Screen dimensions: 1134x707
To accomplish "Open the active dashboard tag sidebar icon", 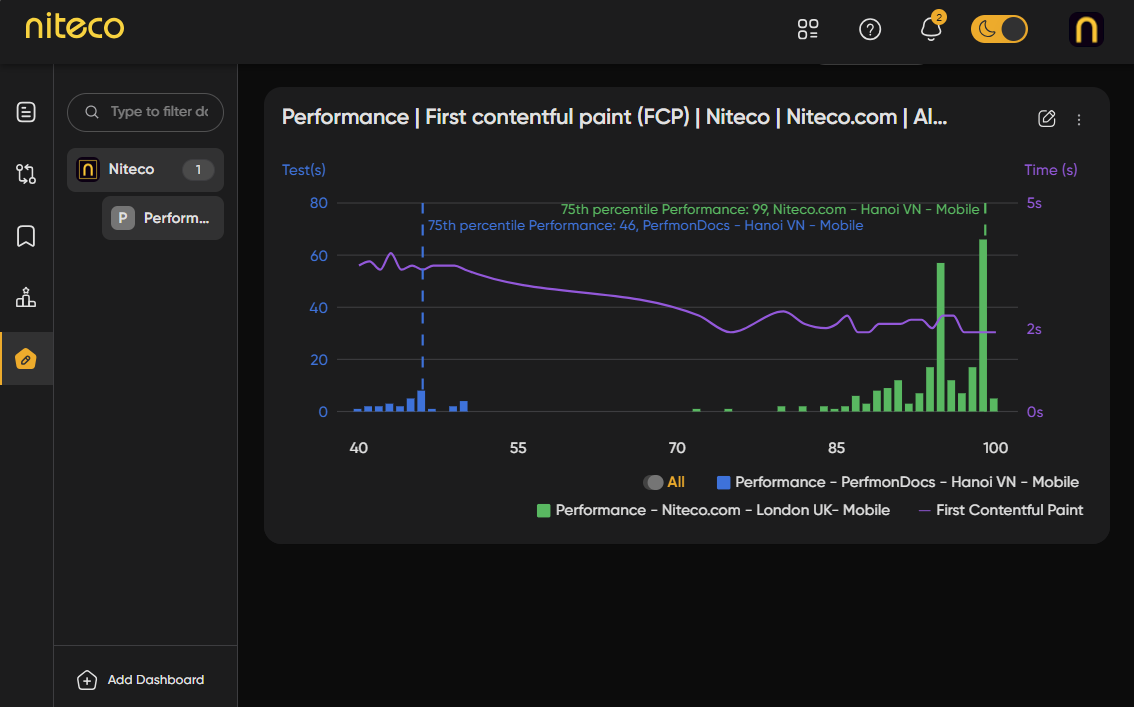I will [26, 359].
